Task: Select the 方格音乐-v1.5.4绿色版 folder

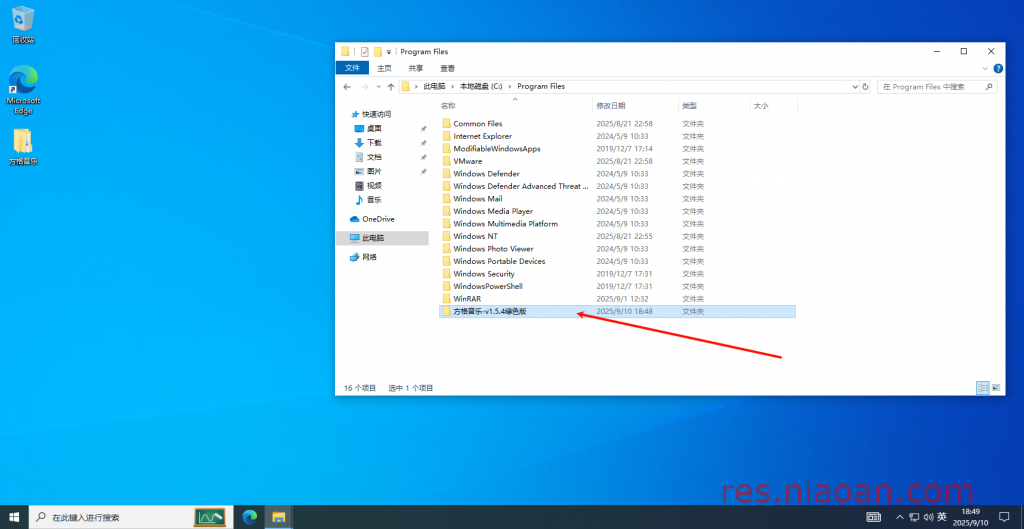Action: pyautogui.click(x=617, y=312)
